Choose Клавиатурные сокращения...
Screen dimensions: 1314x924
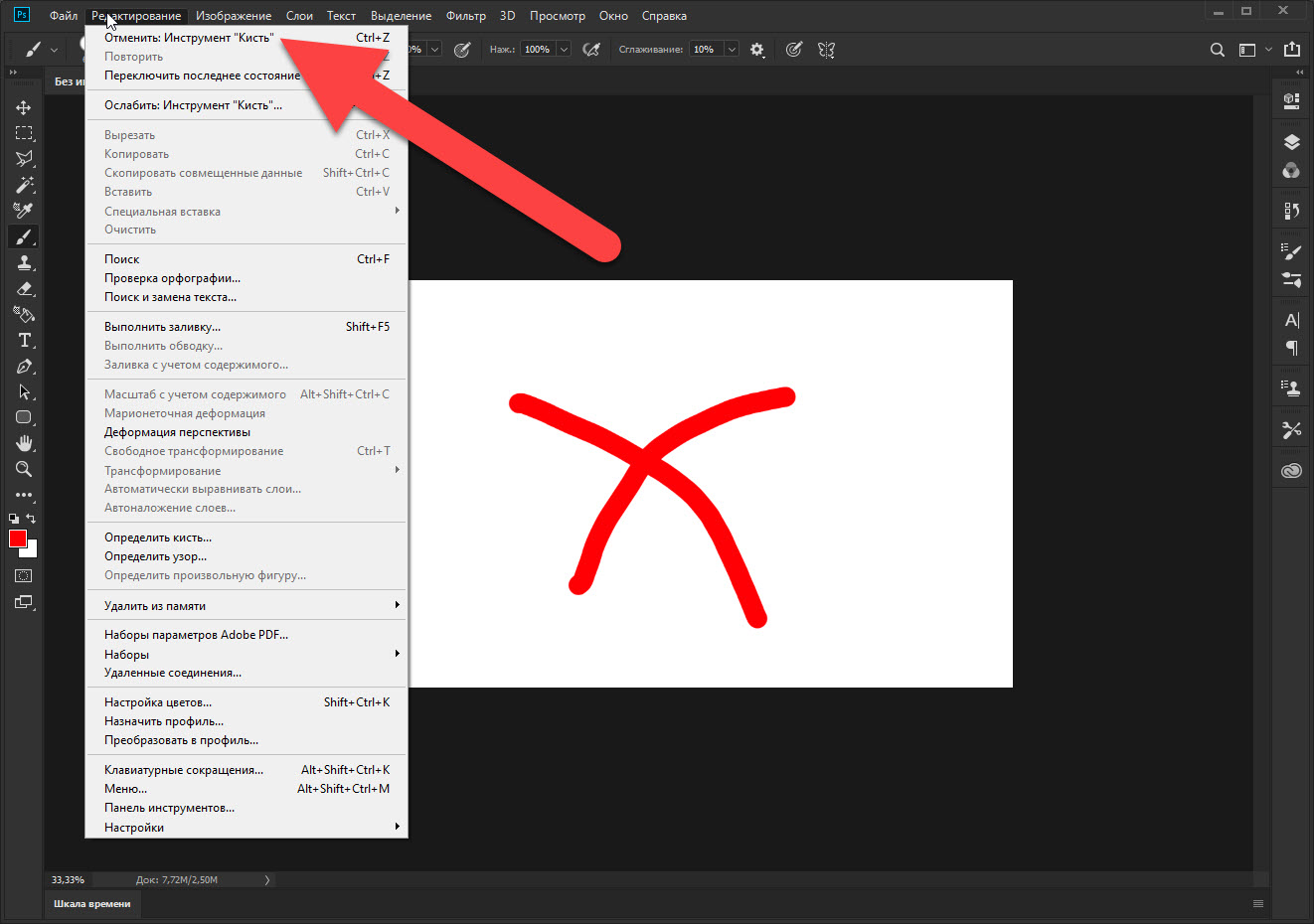tap(246, 770)
